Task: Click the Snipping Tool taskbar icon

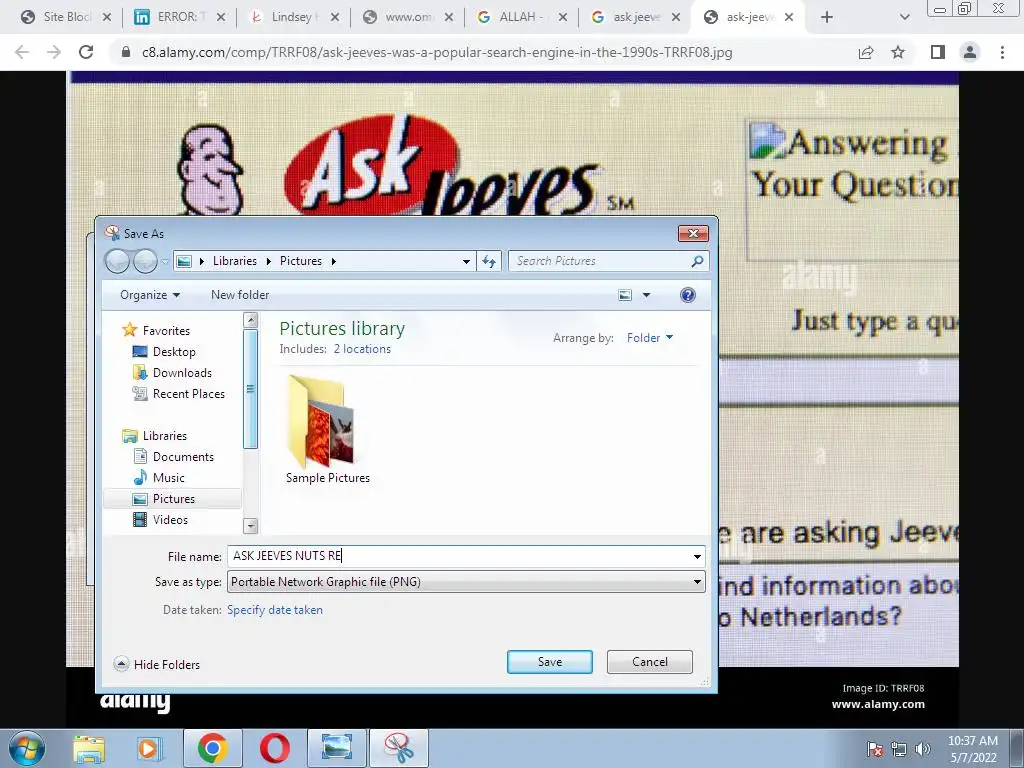Action: point(398,748)
